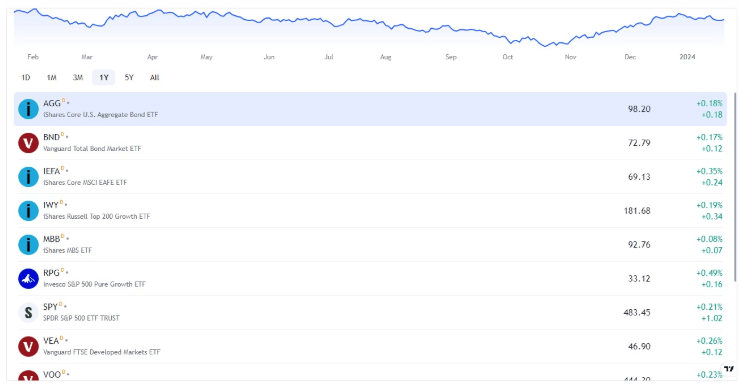The height and width of the screenshot is (385, 742).
Task: Switch to the 1M time range
Action: point(52,78)
